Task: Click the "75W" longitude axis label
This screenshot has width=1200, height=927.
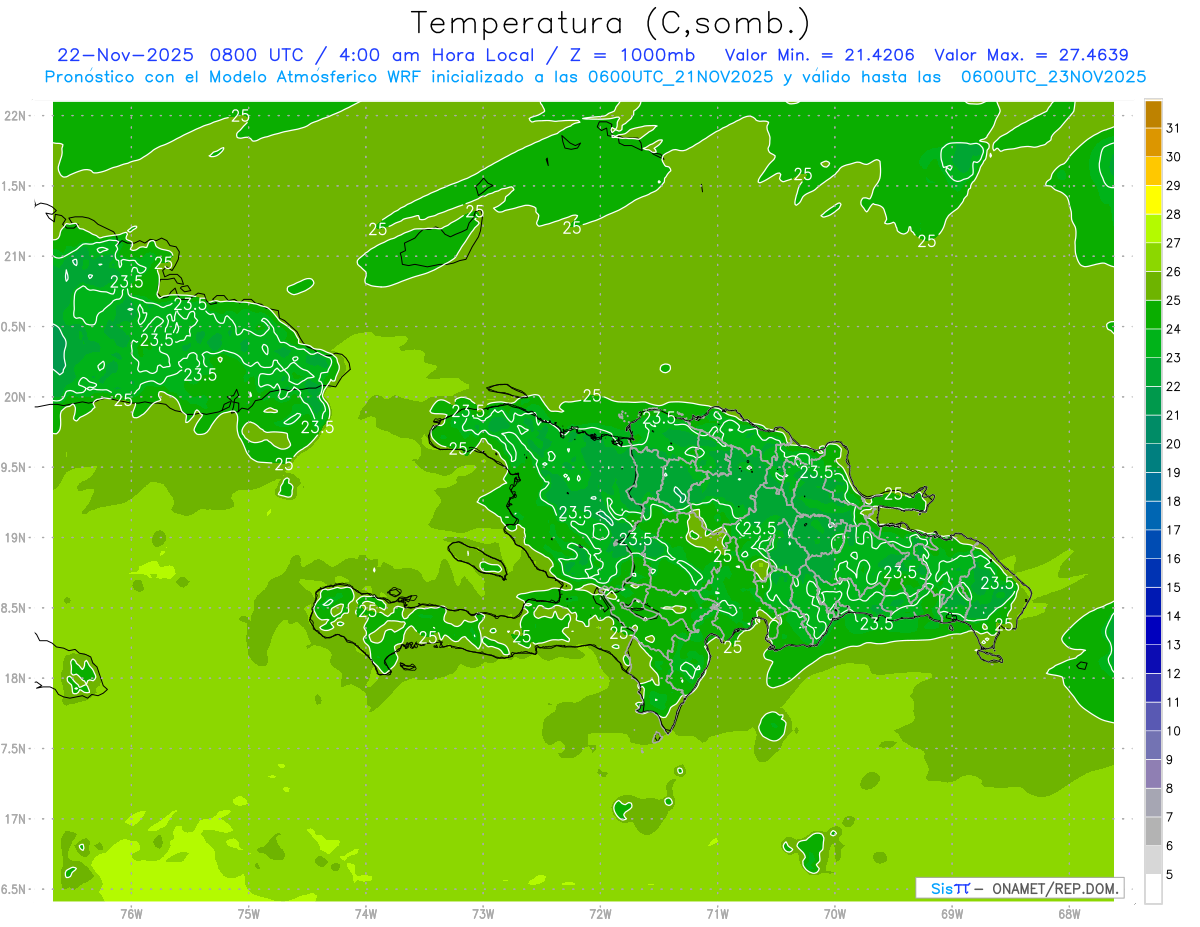Action: click(248, 913)
